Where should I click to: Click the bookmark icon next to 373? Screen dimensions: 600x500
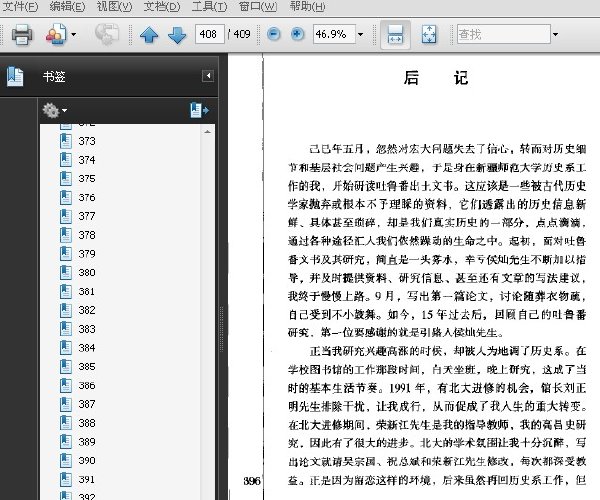pos(66,141)
